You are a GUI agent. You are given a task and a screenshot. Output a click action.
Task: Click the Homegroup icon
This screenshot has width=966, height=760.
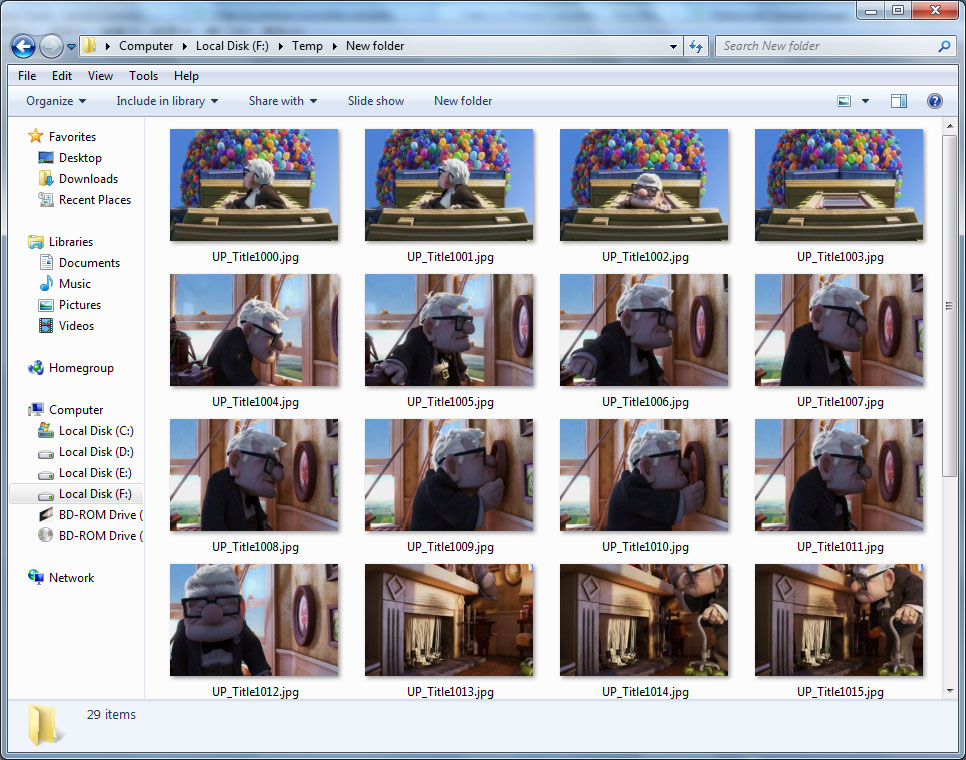(36, 368)
